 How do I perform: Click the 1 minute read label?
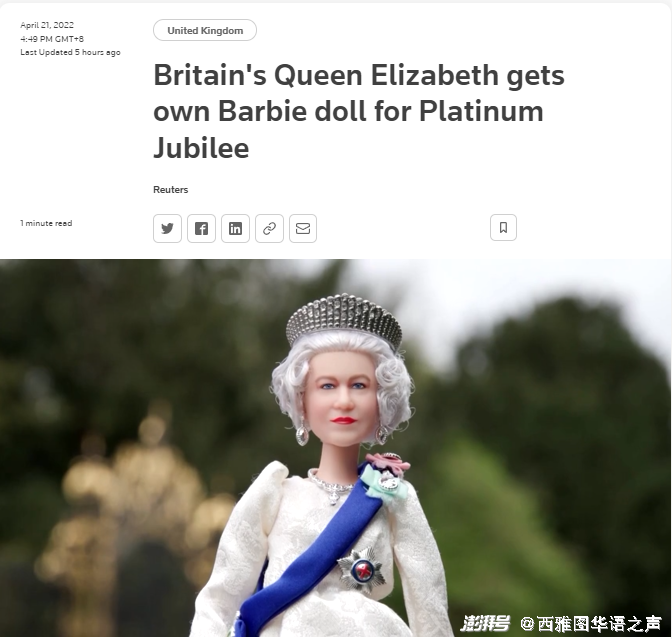point(46,223)
